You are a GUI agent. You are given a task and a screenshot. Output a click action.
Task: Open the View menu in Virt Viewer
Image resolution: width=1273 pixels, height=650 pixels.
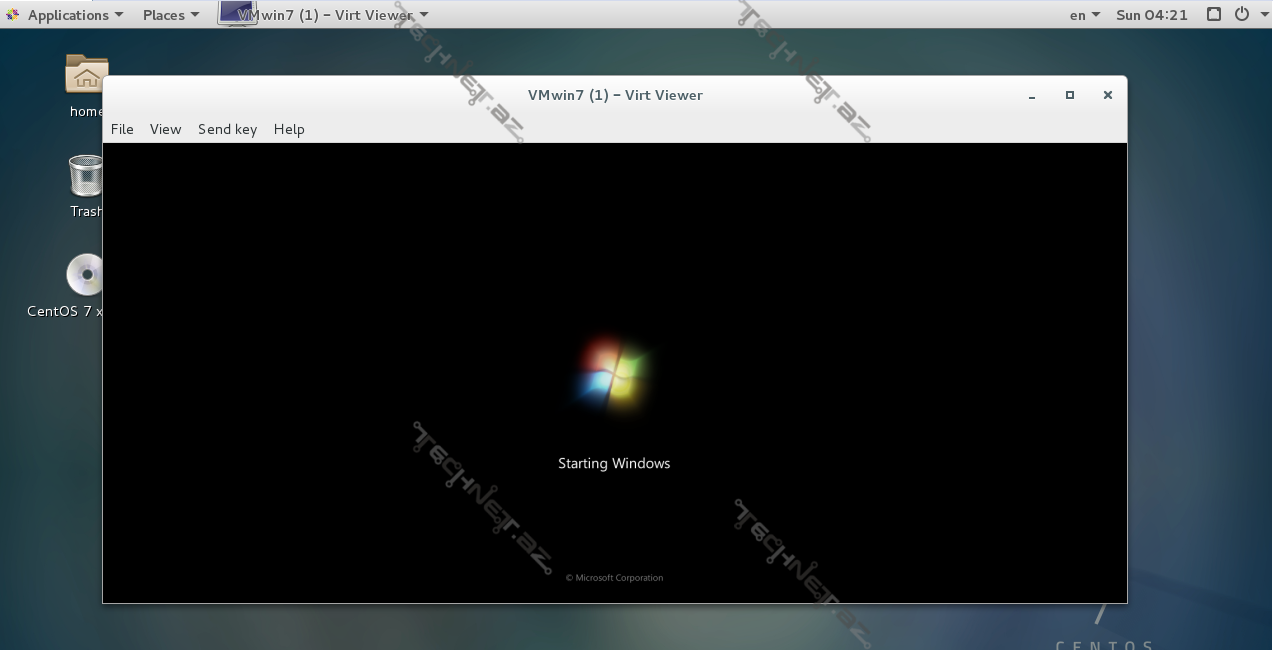(x=165, y=129)
